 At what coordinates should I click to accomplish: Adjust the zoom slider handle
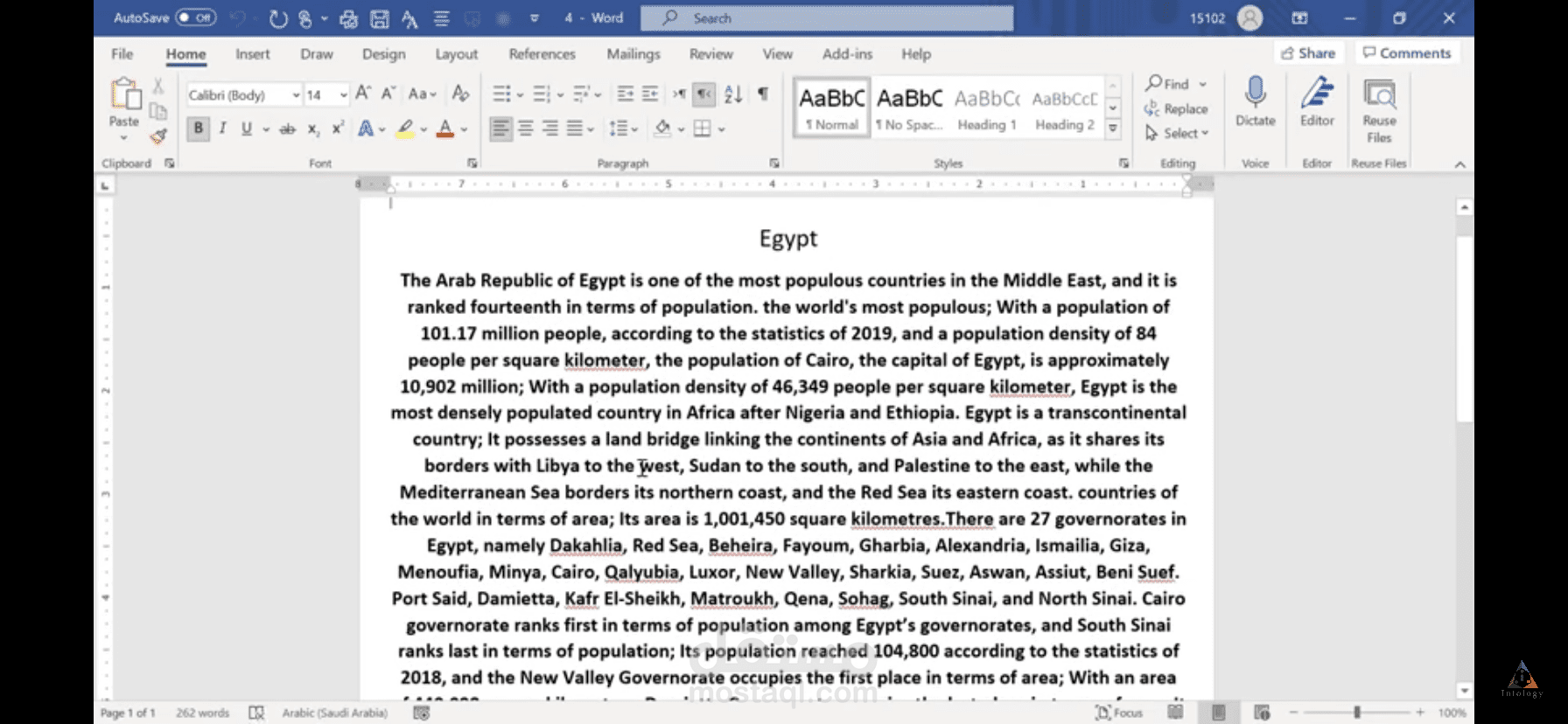pos(1357,713)
